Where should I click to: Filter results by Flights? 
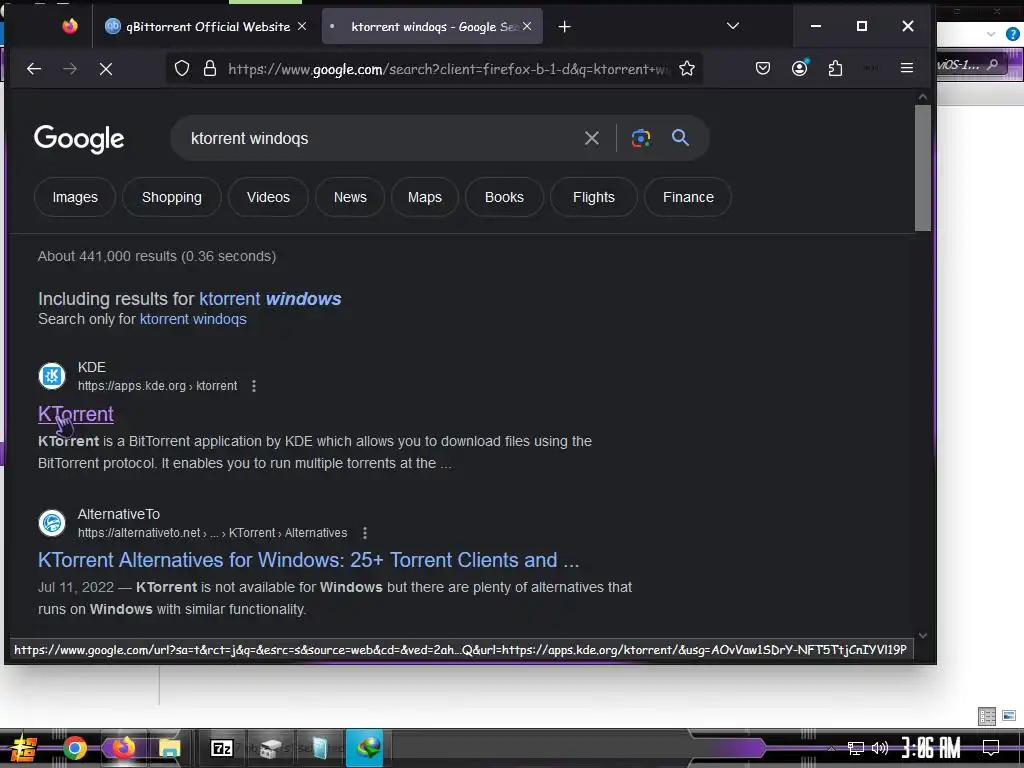[594, 197]
